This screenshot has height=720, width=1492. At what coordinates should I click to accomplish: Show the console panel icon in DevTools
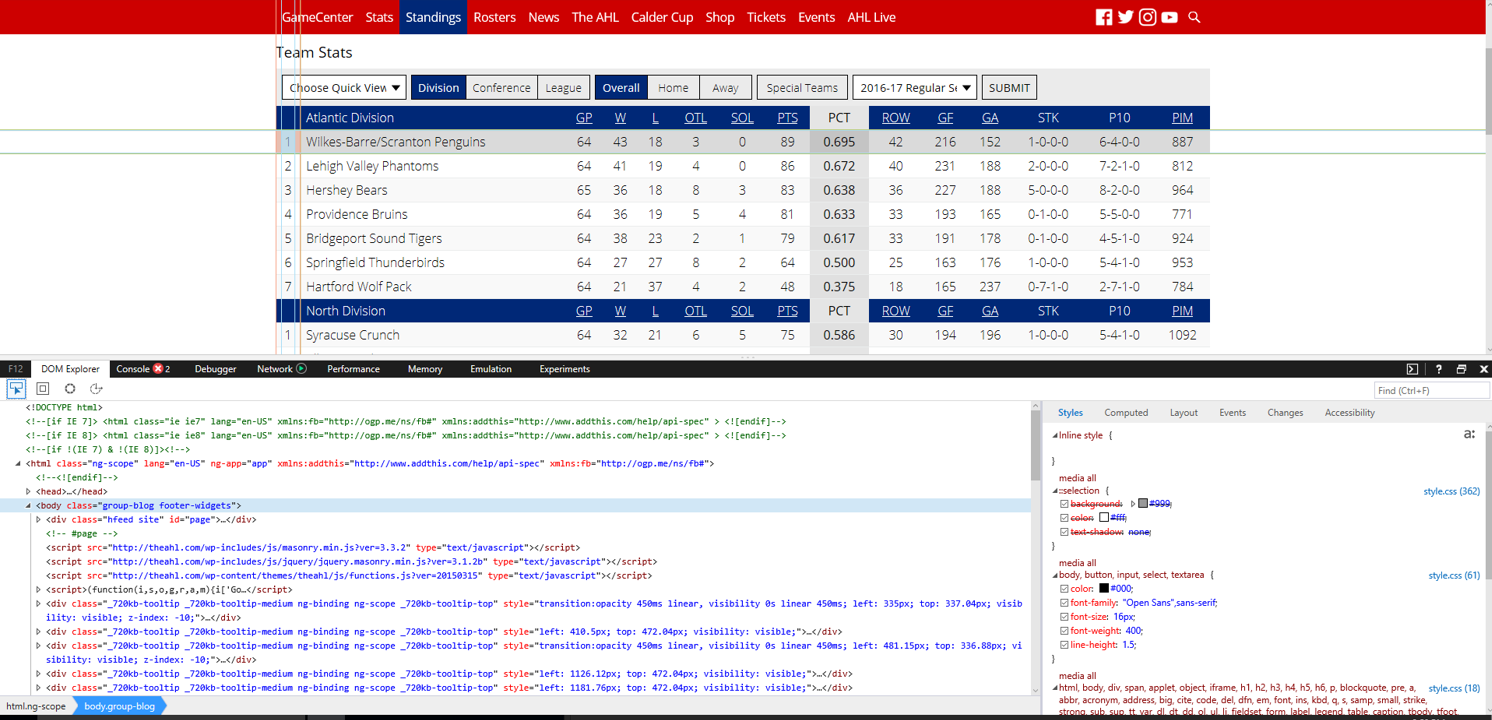coord(1412,369)
